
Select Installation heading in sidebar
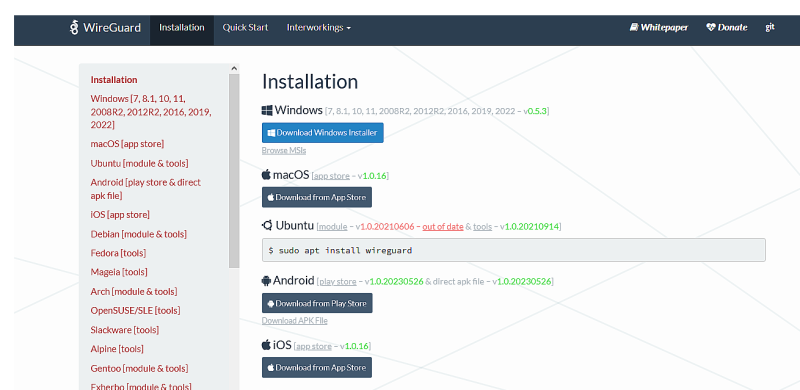coord(114,80)
